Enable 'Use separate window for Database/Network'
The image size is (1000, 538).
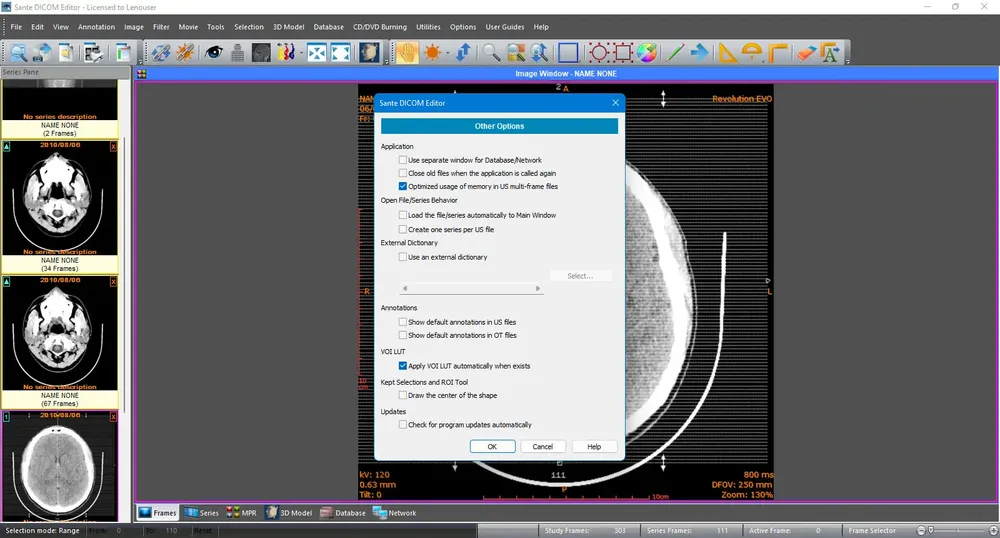[403, 160]
